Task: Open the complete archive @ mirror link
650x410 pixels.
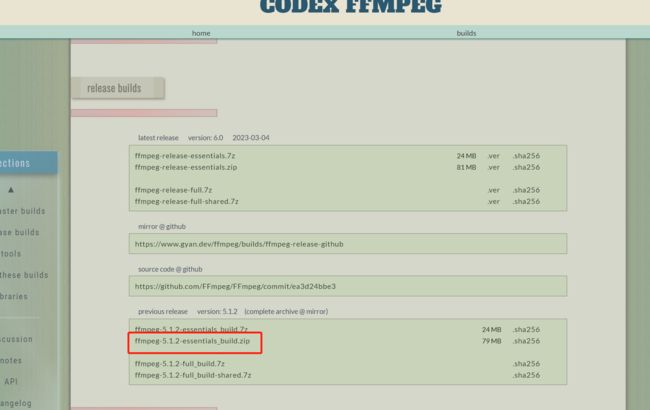Action: click(x=286, y=311)
